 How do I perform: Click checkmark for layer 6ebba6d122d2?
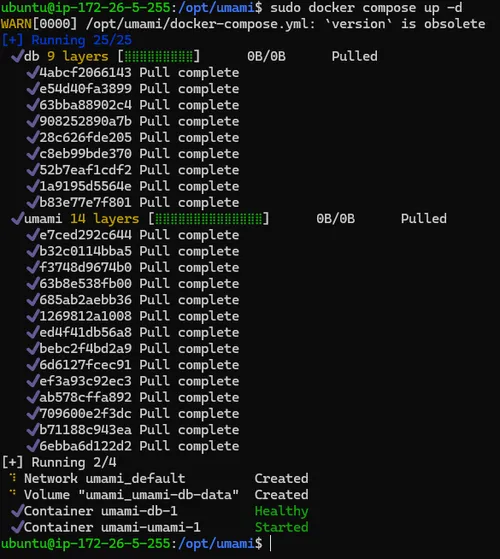pyautogui.click(x=32, y=446)
